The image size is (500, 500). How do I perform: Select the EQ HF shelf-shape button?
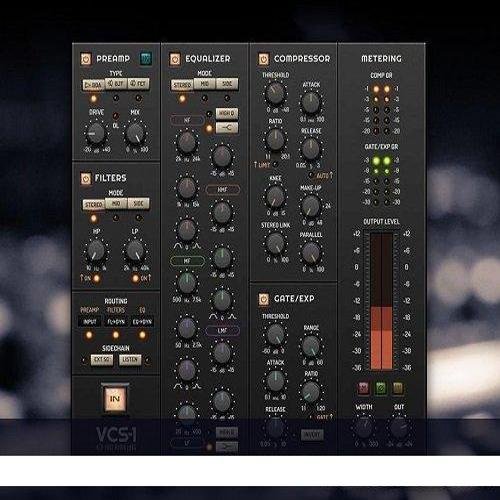[227, 128]
